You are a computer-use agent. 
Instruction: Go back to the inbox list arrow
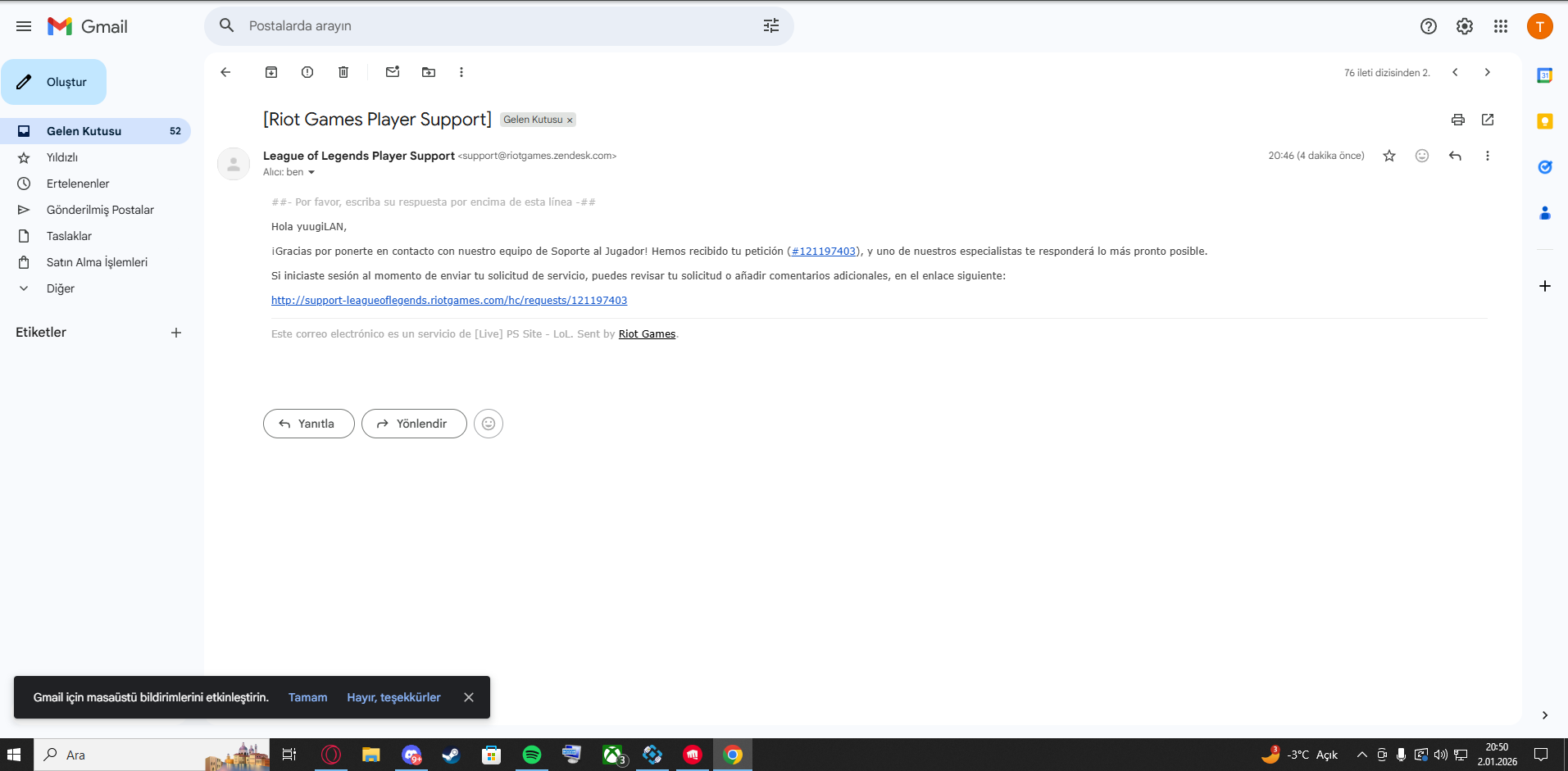click(x=225, y=72)
